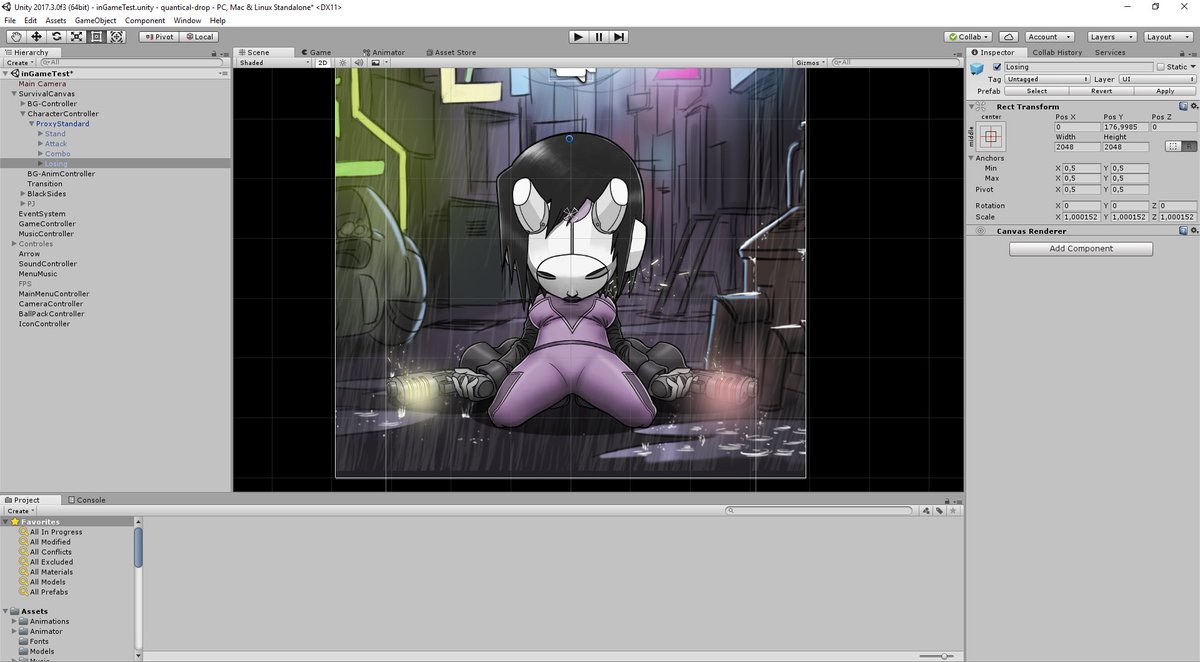Image resolution: width=1200 pixels, height=662 pixels.
Task: Select the Hand tool in the toolbar
Action: coord(15,37)
